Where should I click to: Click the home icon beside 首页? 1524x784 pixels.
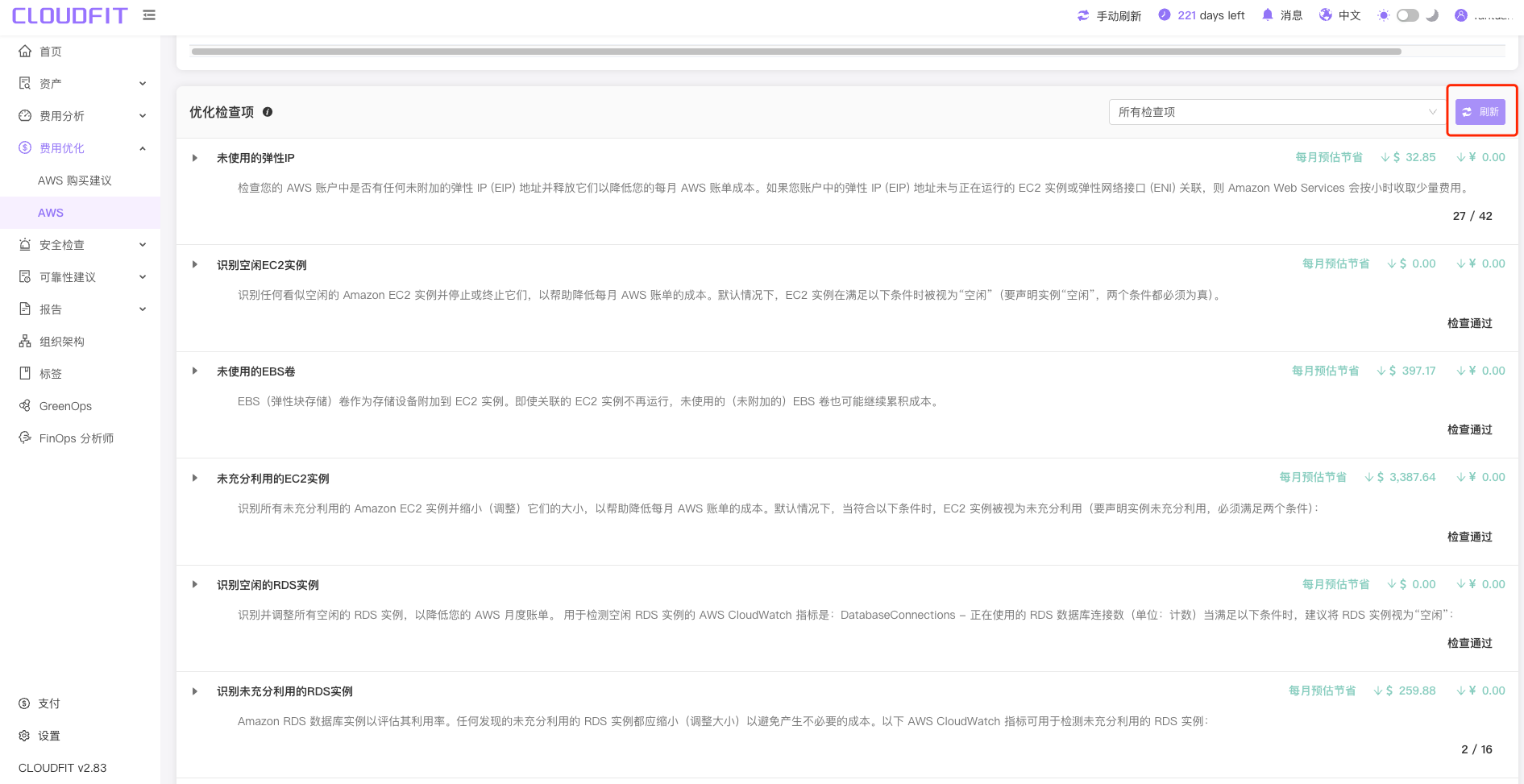(x=25, y=52)
